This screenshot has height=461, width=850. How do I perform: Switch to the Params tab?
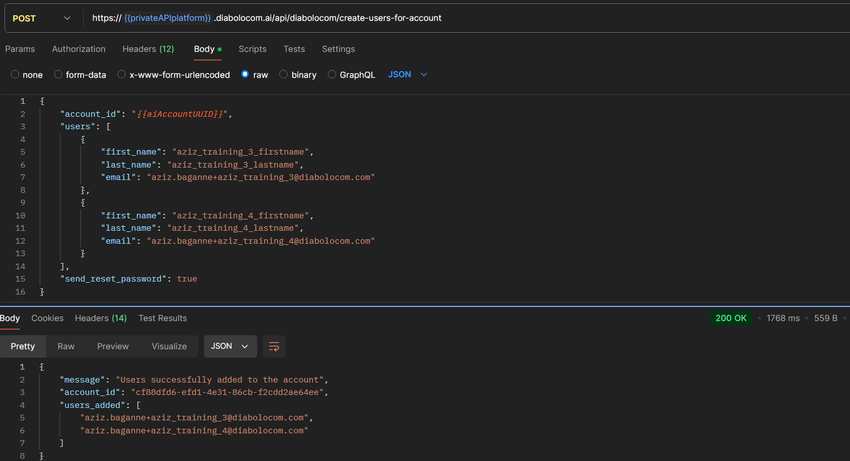(20, 49)
